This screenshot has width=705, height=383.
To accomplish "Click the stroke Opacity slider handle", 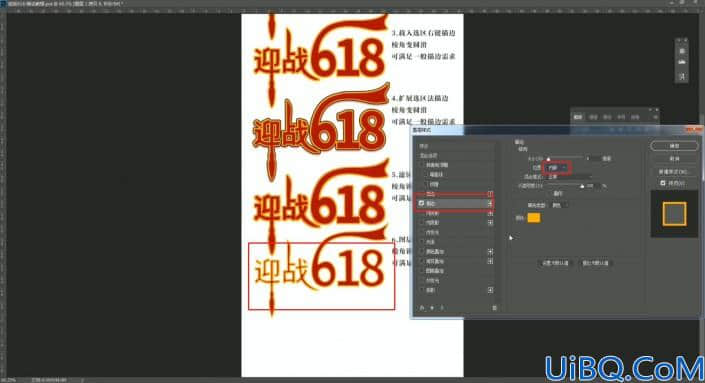I will coord(582,186).
